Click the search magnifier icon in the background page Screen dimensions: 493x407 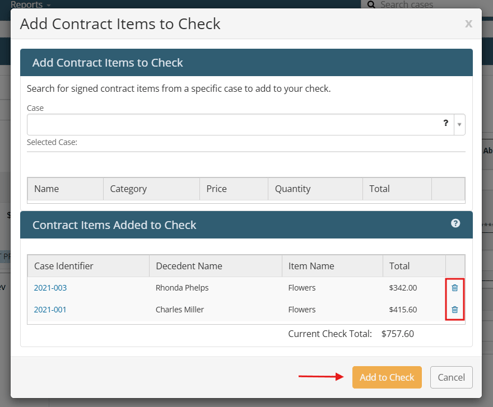(371, 5)
